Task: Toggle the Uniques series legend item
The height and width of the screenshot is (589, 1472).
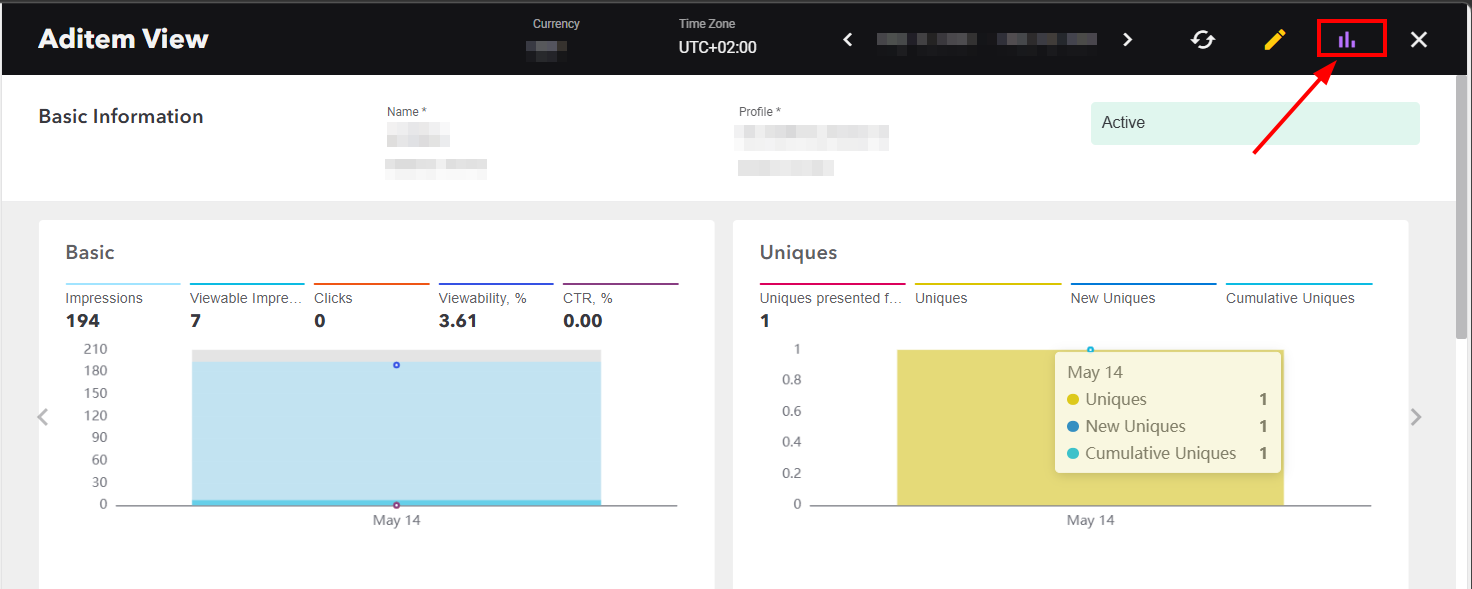Action: click(988, 298)
